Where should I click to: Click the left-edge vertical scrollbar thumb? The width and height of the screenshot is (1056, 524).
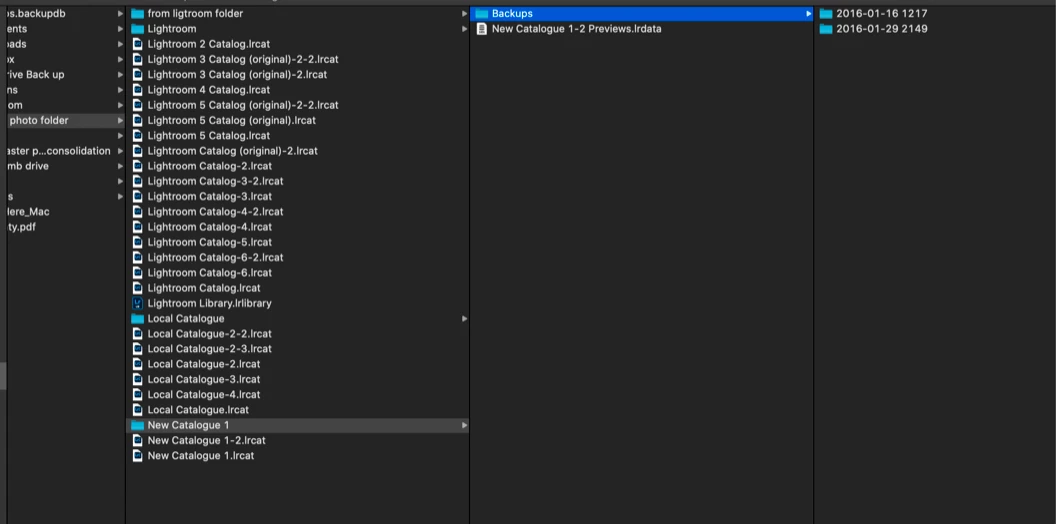pyautogui.click(x=3, y=376)
